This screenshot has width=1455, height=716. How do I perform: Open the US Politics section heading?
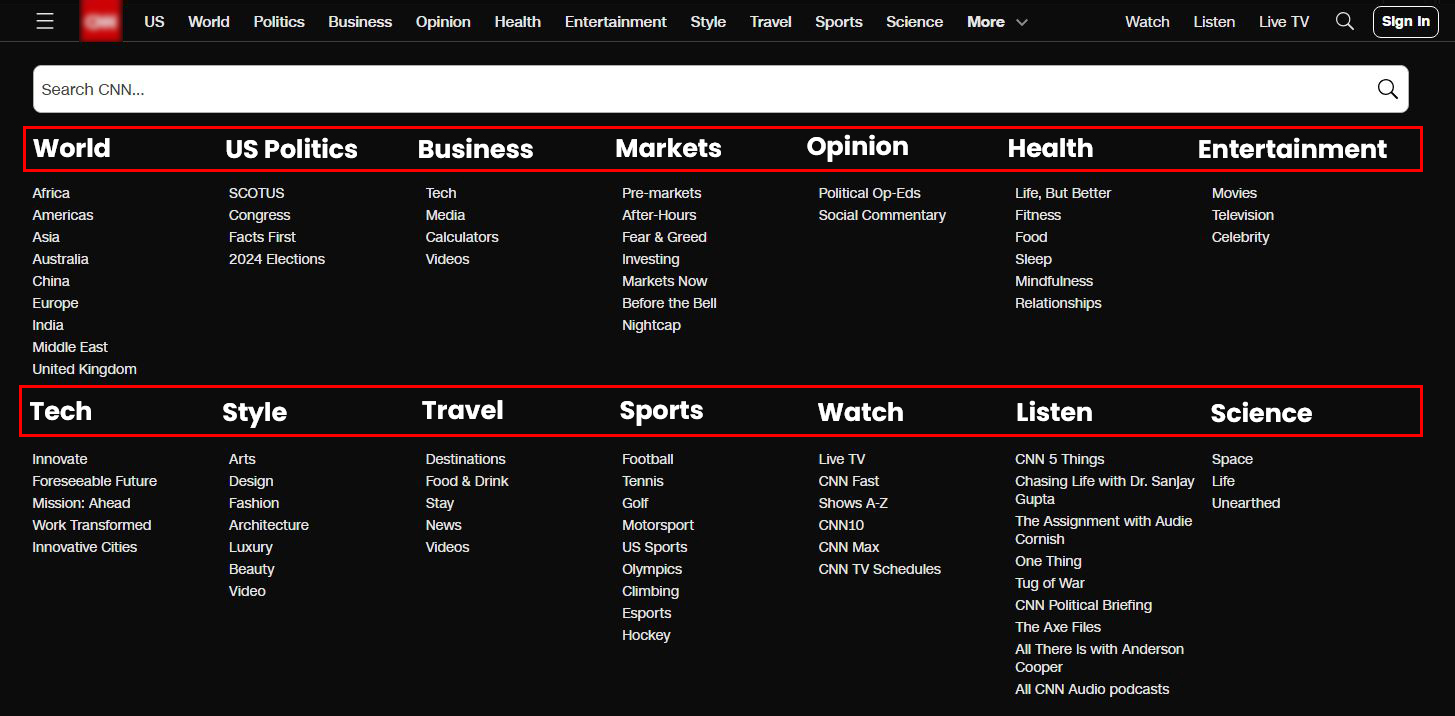point(291,149)
